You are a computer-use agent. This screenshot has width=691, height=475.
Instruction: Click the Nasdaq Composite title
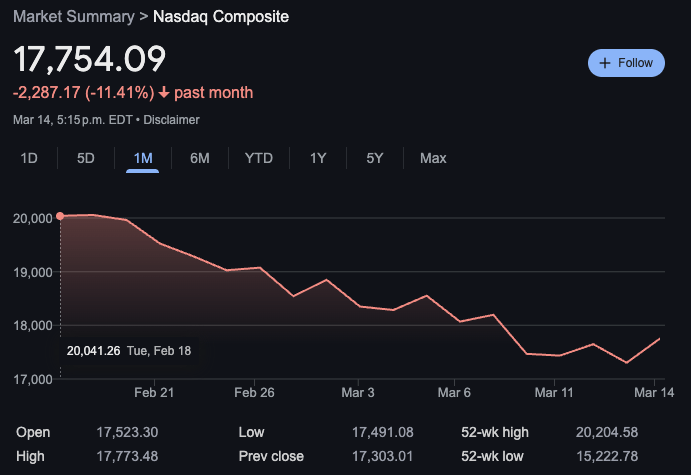[221, 17]
